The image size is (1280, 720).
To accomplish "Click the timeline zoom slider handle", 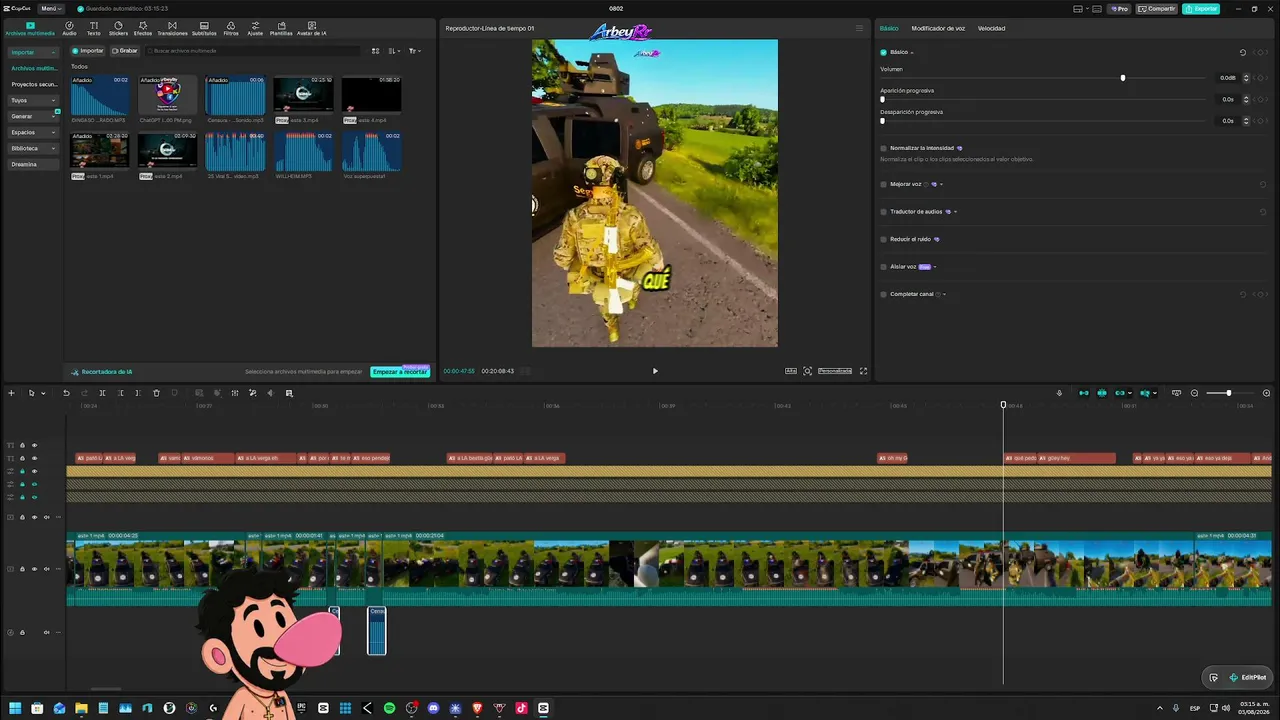I will point(1229,393).
